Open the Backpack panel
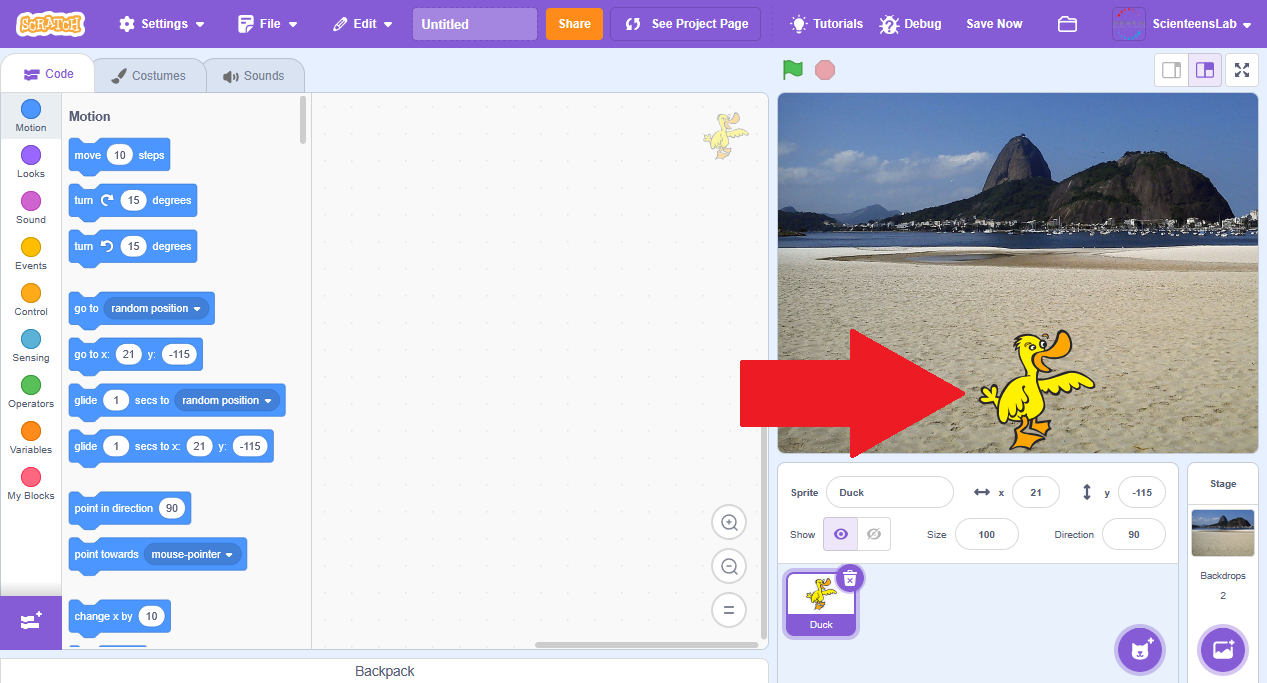1267x683 pixels. [x=385, y=671]
